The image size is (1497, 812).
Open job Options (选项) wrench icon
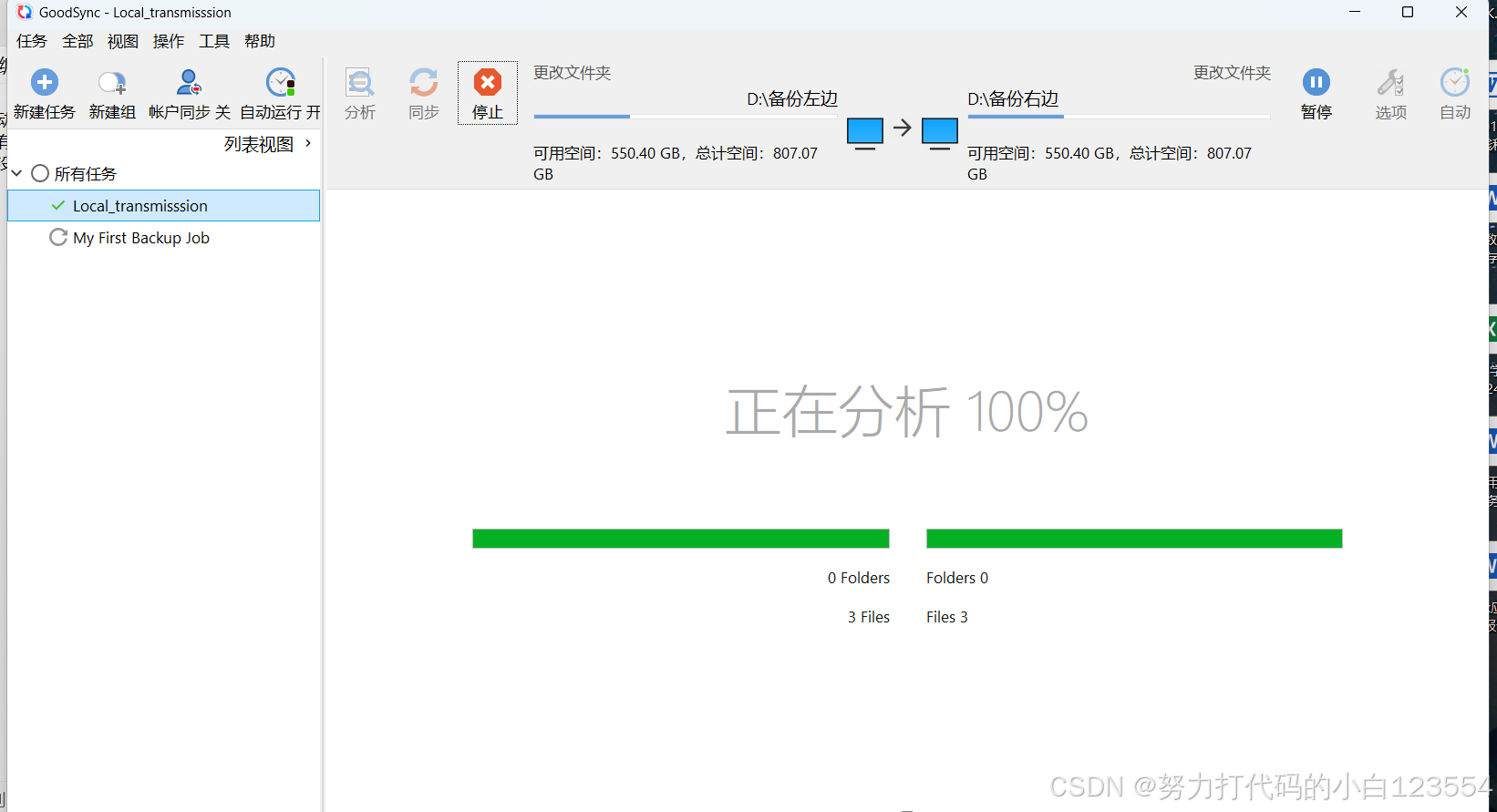(1390, 82)
